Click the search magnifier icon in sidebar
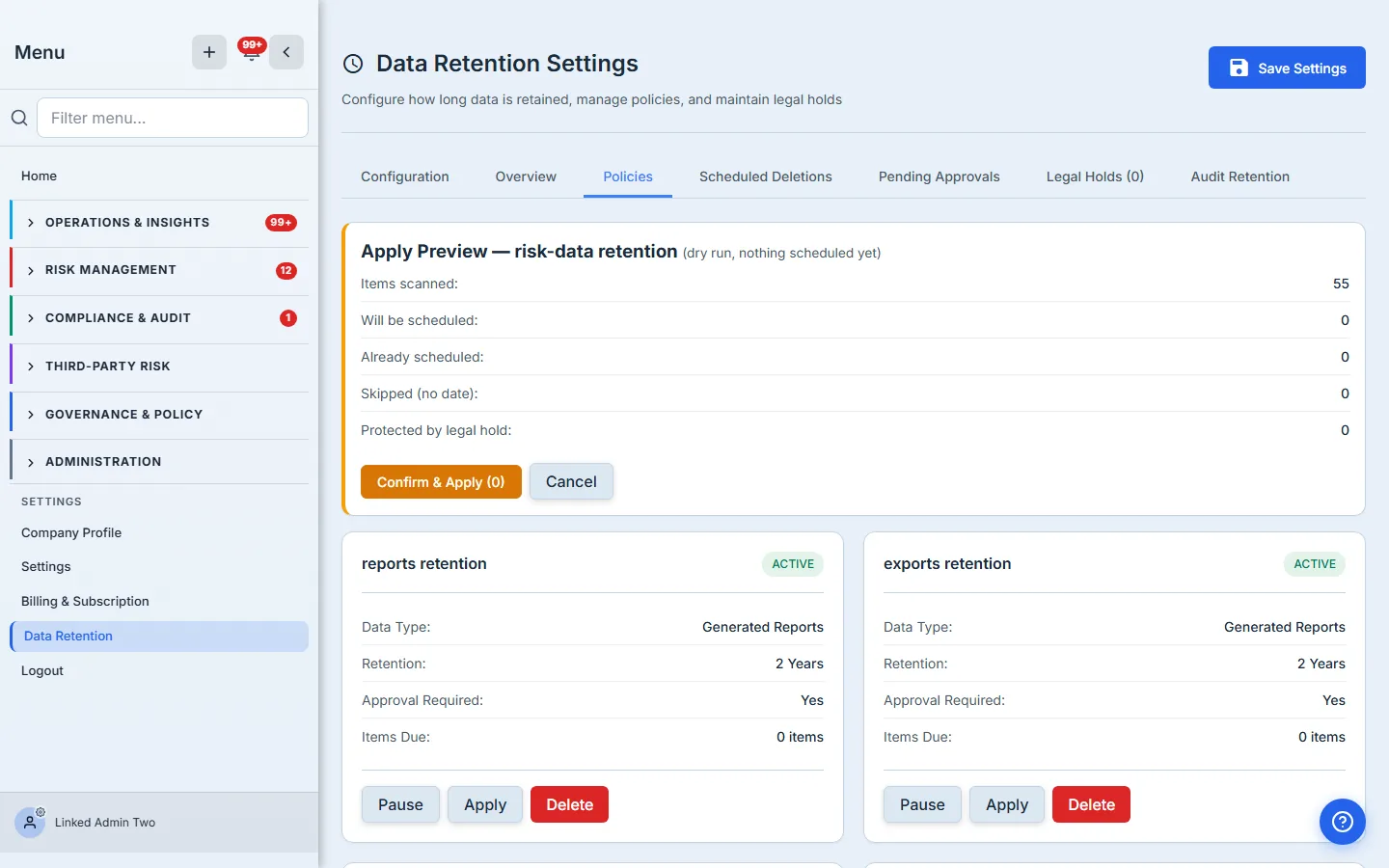This screenshot has width=1389, height=868. click(x=18, y=118)
